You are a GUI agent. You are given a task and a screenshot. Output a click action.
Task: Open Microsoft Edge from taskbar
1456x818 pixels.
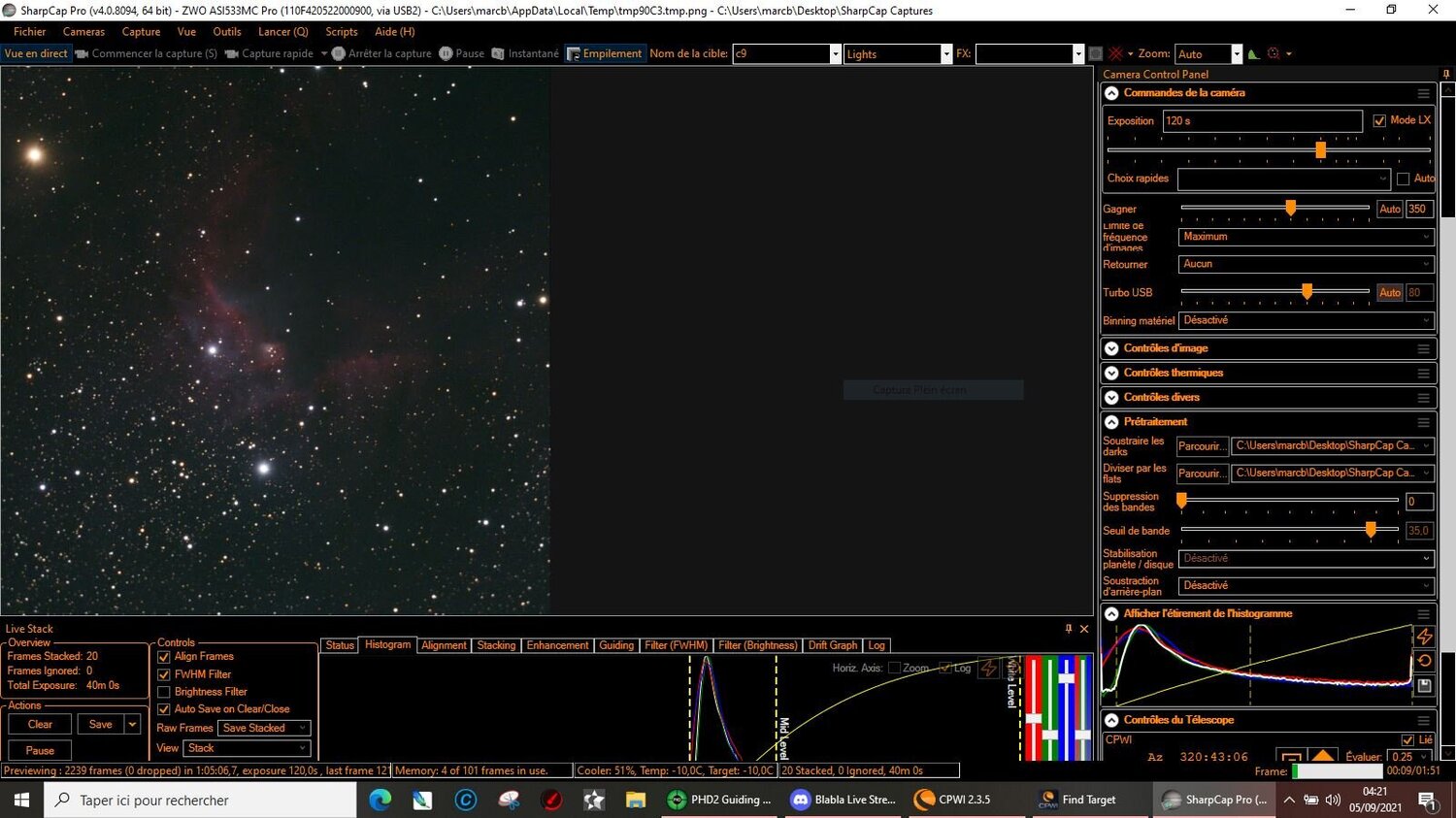(x=380, y=800)
